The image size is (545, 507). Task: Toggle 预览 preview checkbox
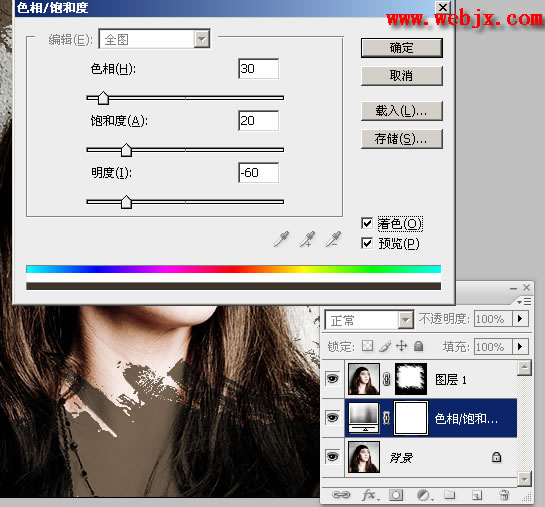coord(367,243)
